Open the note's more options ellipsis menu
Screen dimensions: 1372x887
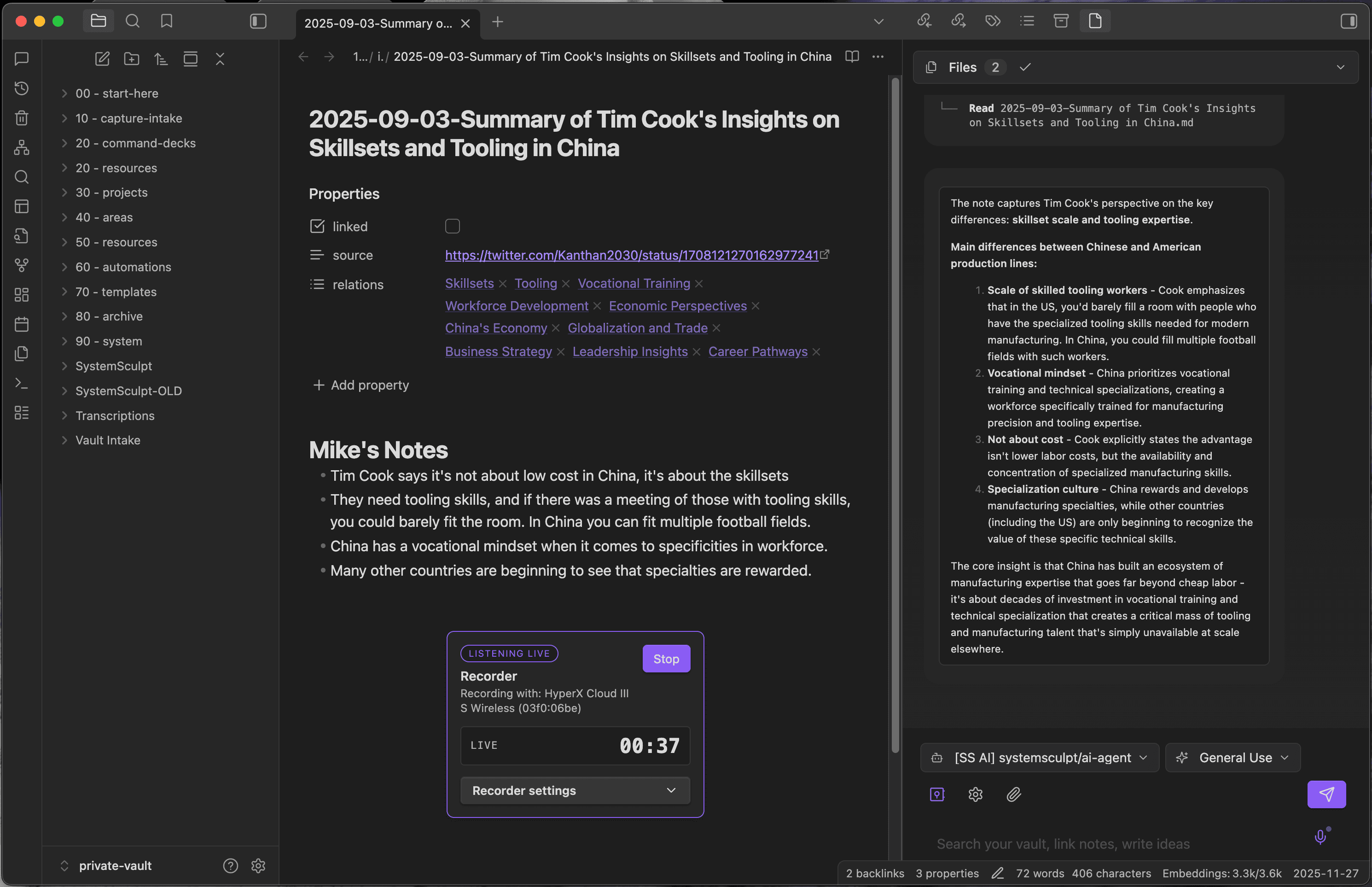point(878,57)
